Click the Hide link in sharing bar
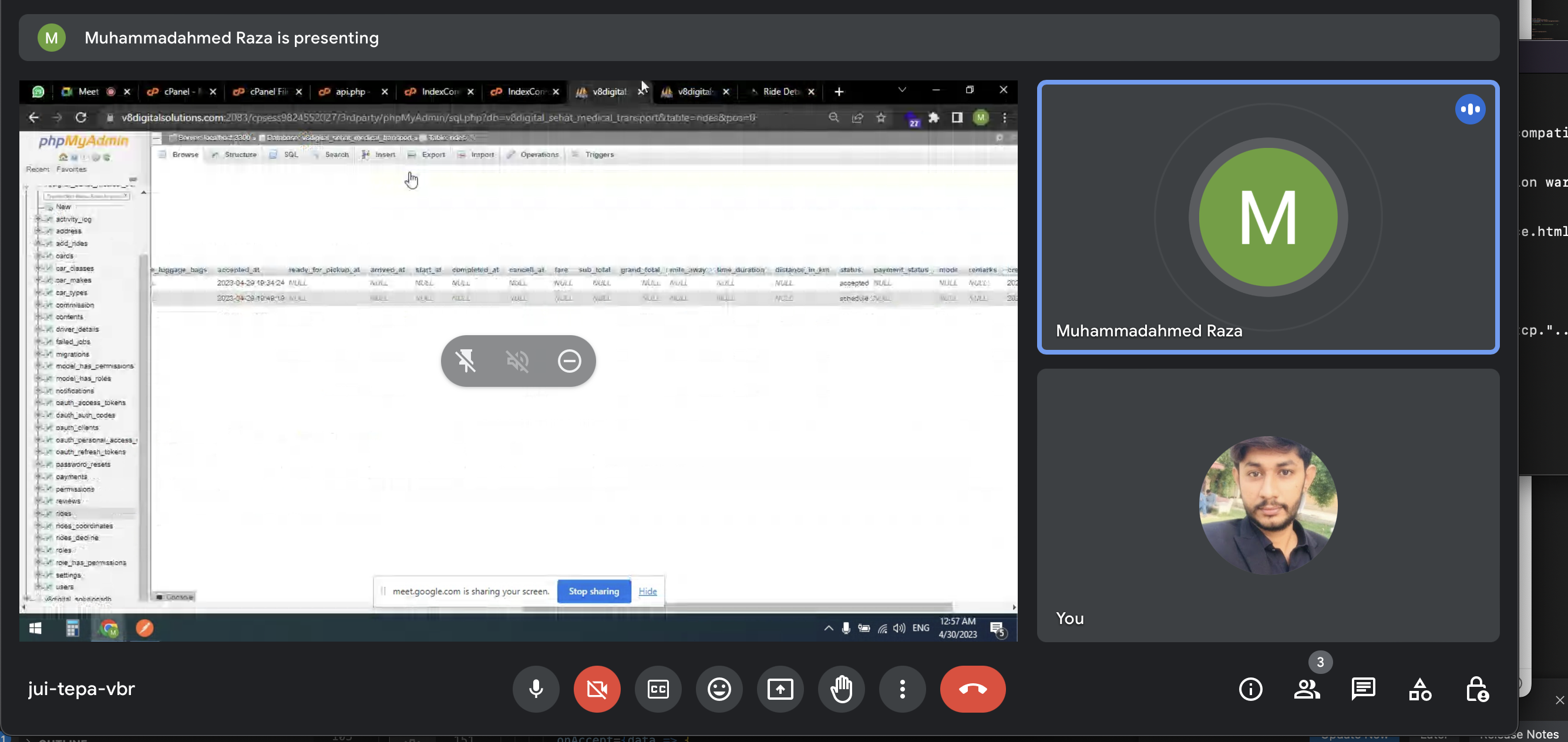The width and height of the screenshot is (1568, 742). 648,591
